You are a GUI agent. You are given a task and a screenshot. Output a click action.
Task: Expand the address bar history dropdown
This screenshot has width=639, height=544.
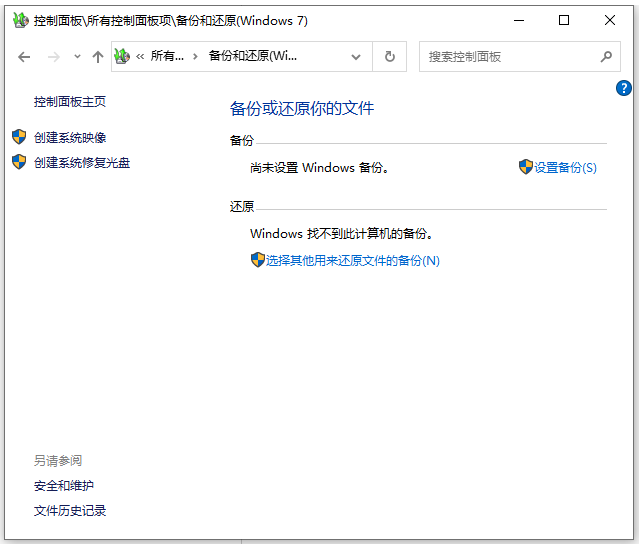pos(356,57)
